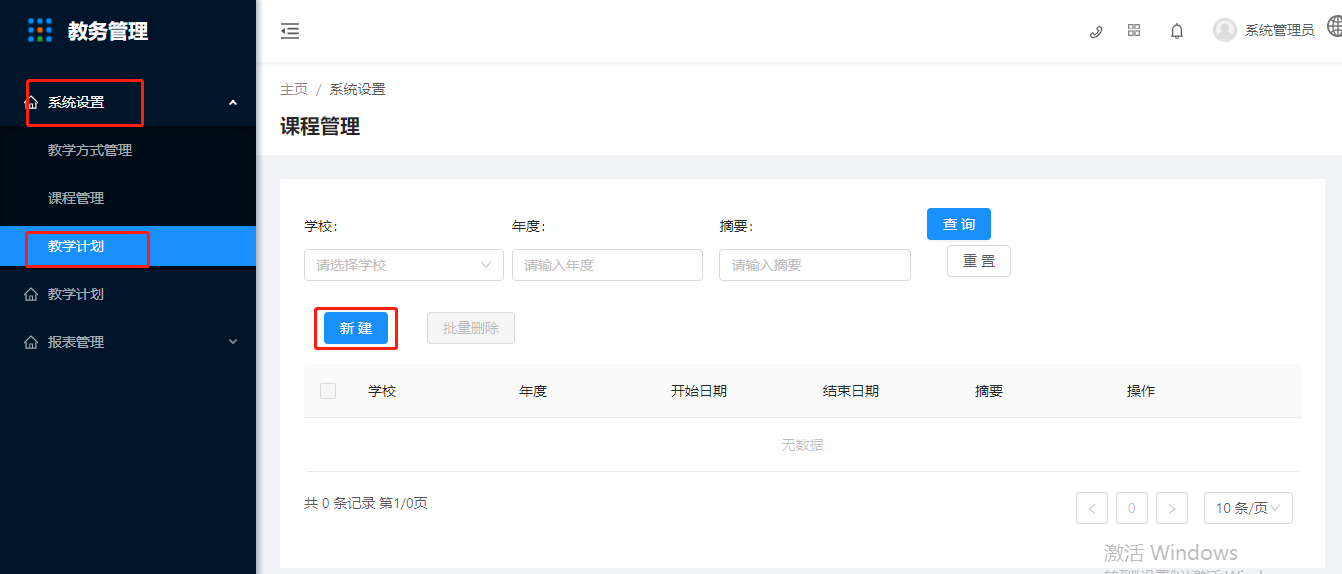The image size is (1342, 574).
Task: Toggle the select-all checkbox in table header
Action: point(328,391)
